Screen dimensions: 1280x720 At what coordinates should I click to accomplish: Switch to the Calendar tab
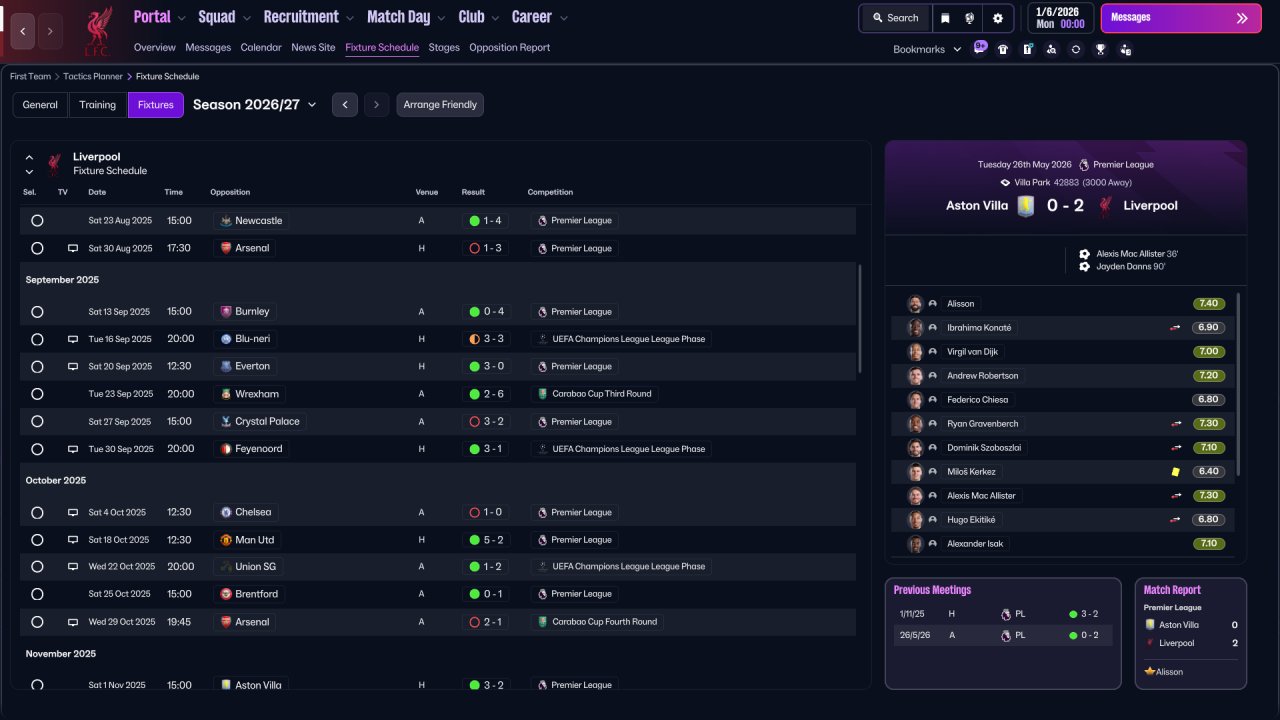click(261, 48)
